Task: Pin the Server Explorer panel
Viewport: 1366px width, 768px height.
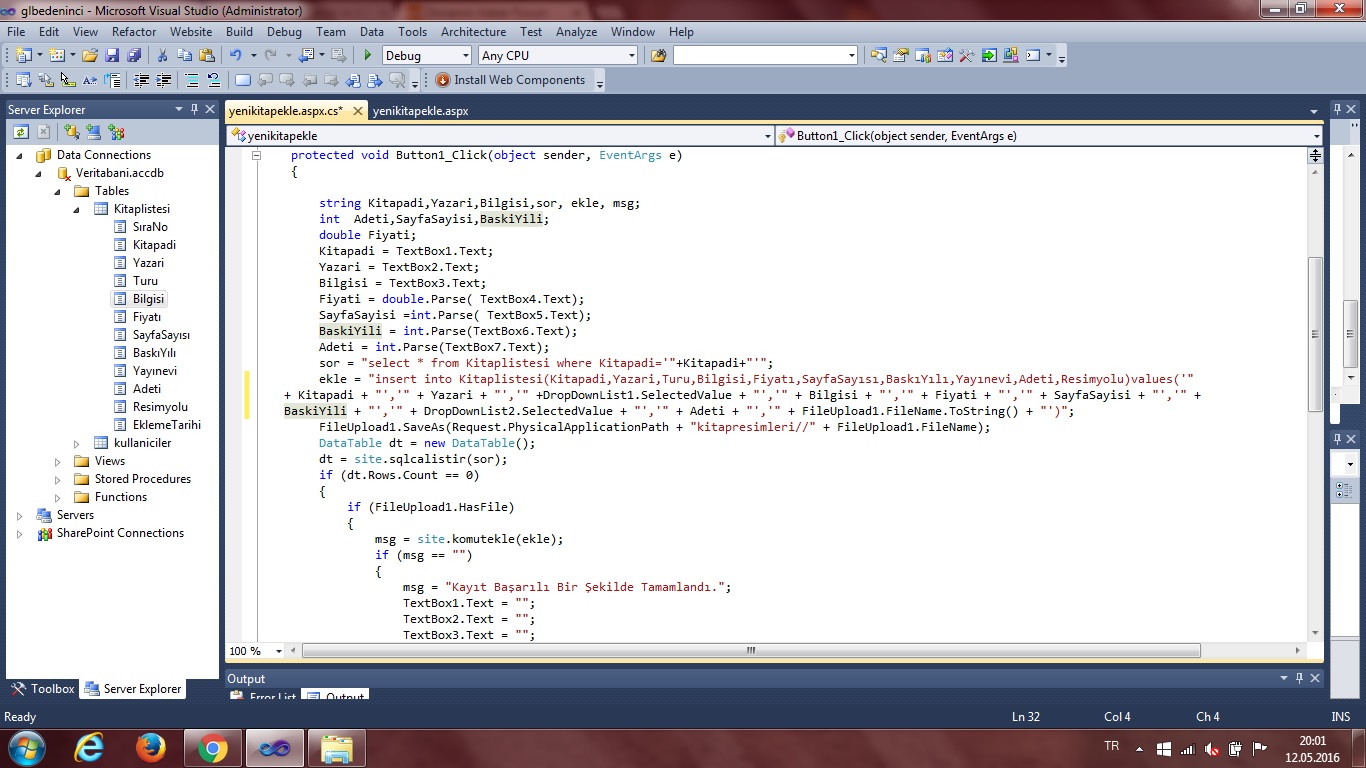Action: [x=194, y=109]
